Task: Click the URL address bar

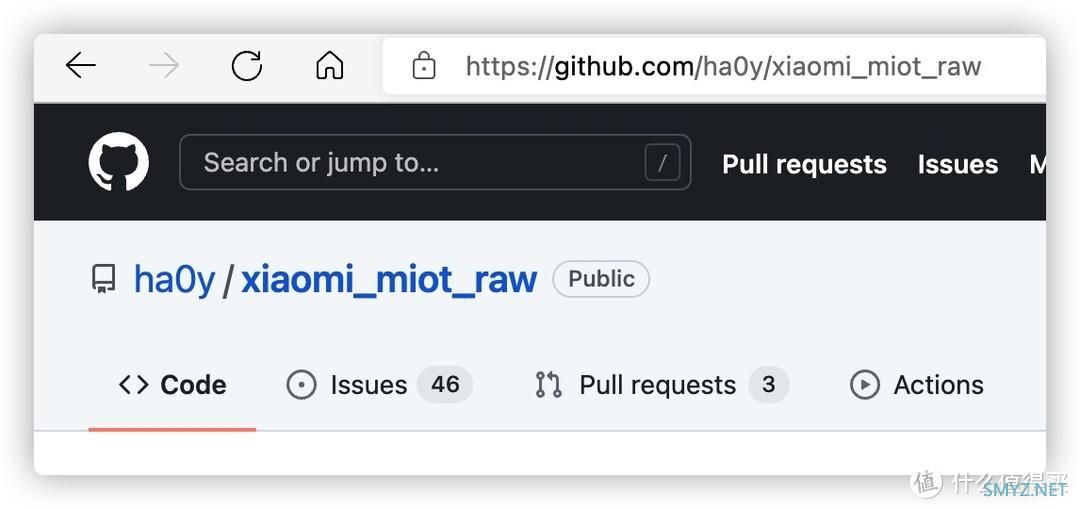Action: (x=714, y=66)
